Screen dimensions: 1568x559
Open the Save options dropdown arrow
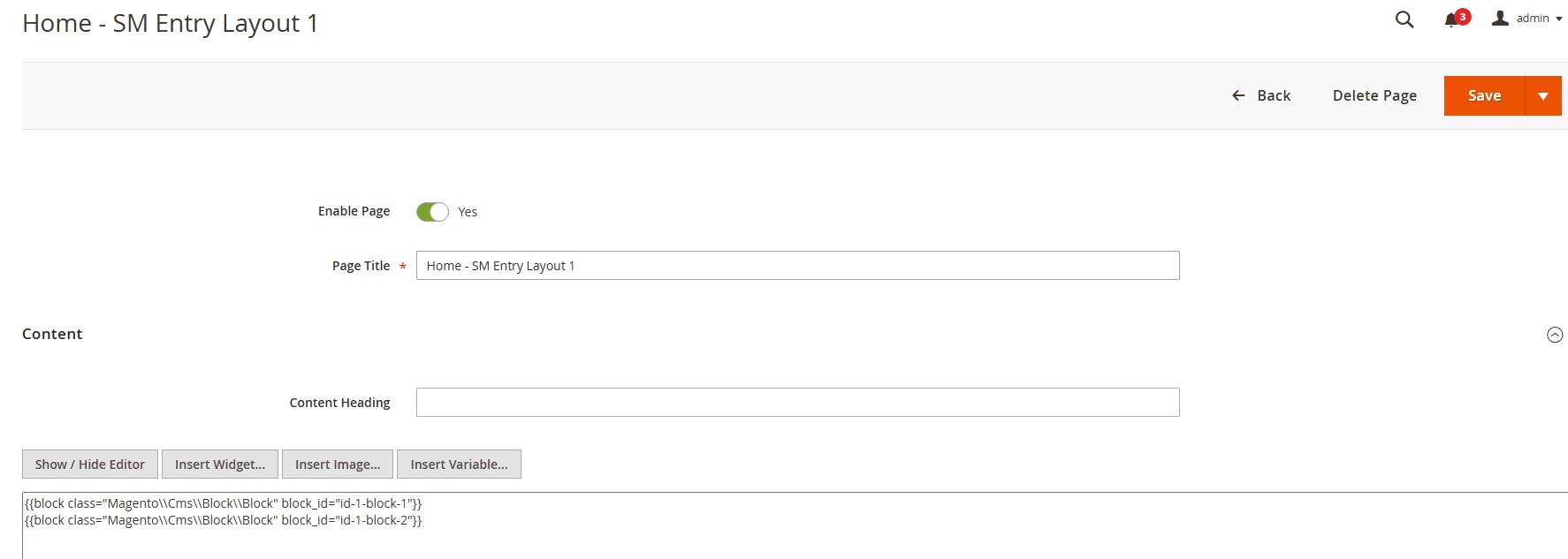coord(1543,96)
